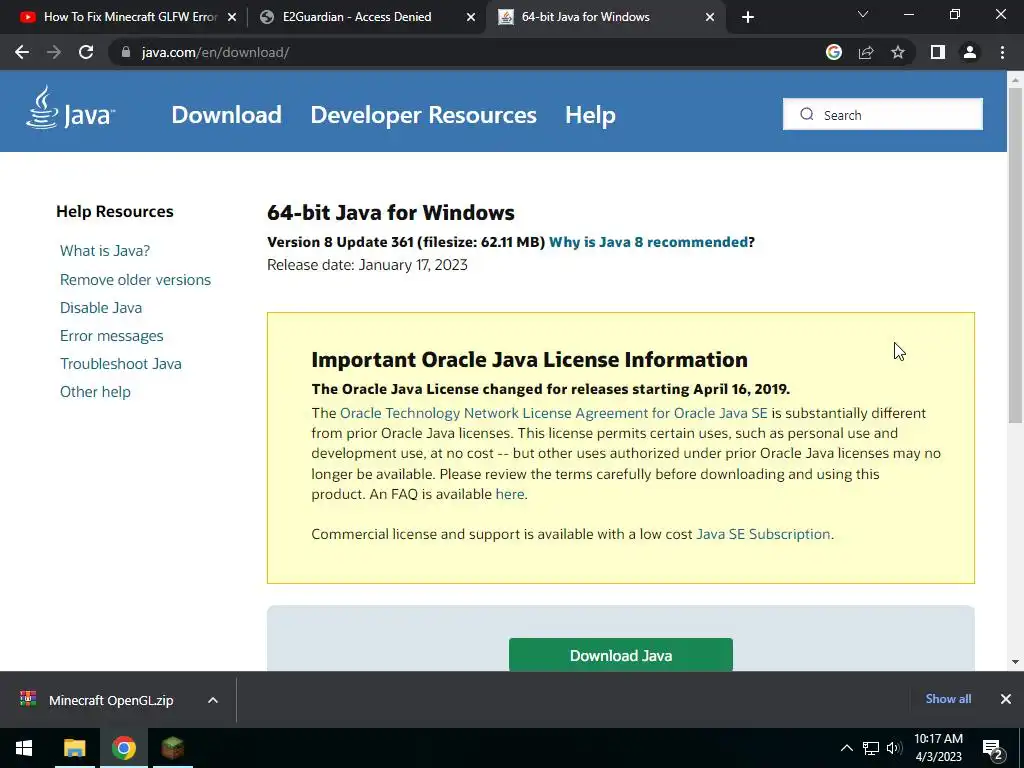This screenshot has height=768, width=1024.
Task: Close the YouTube Minecraft GLFW tab
Action: [x=232, y=17]
